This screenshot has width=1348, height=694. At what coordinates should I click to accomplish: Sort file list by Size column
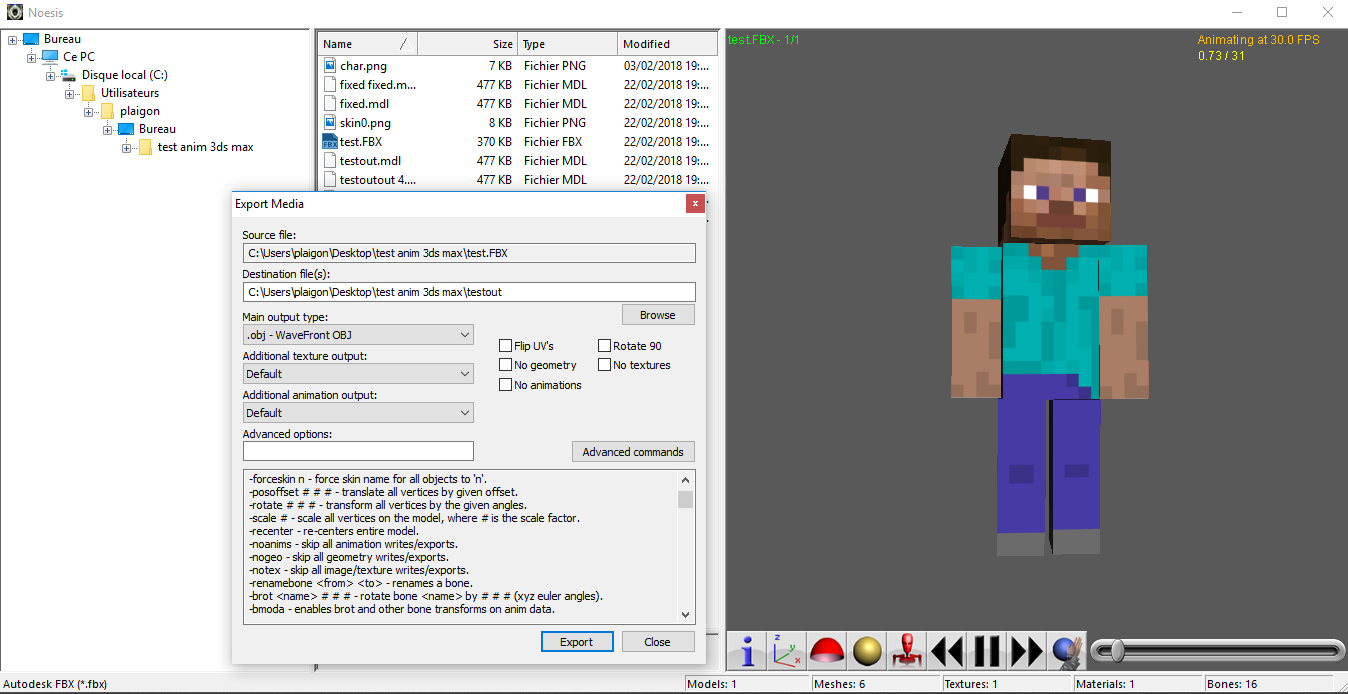(467, 44)
